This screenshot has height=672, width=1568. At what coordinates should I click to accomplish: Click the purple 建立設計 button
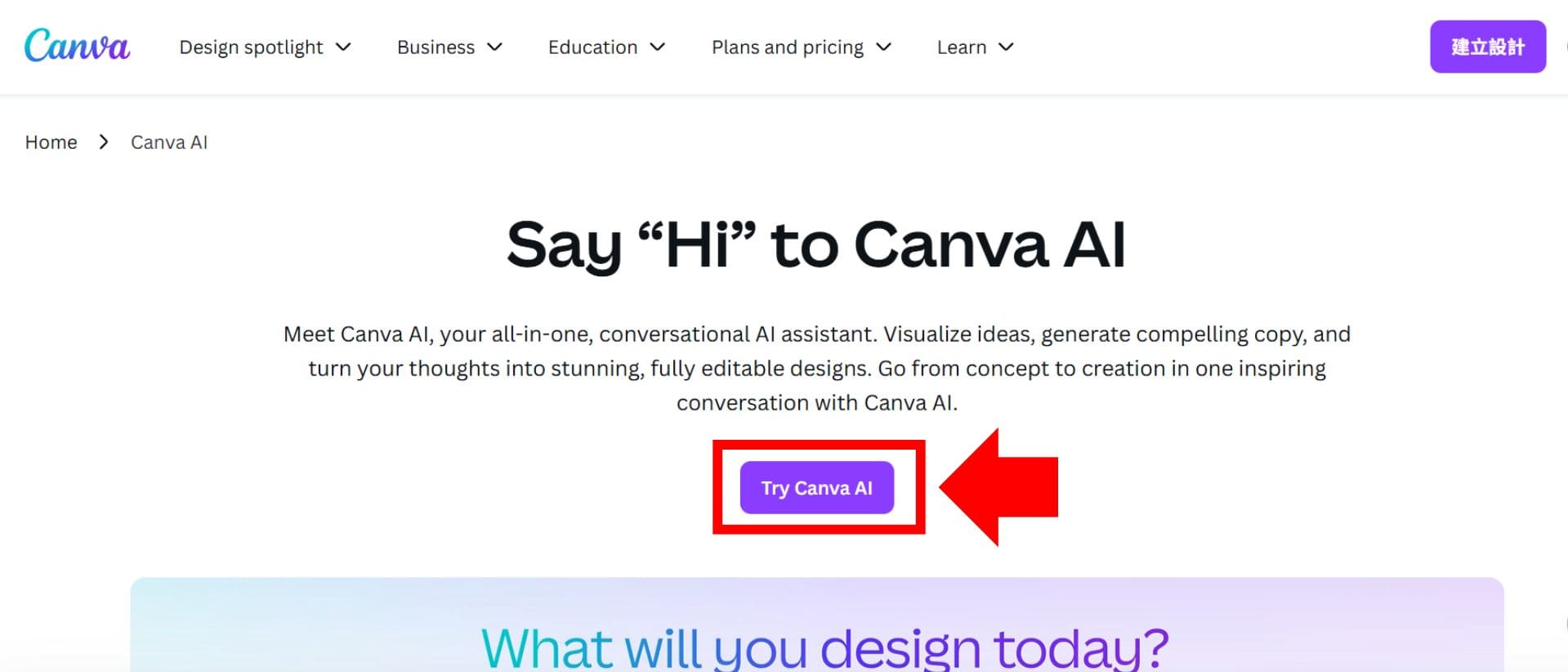1488,47
